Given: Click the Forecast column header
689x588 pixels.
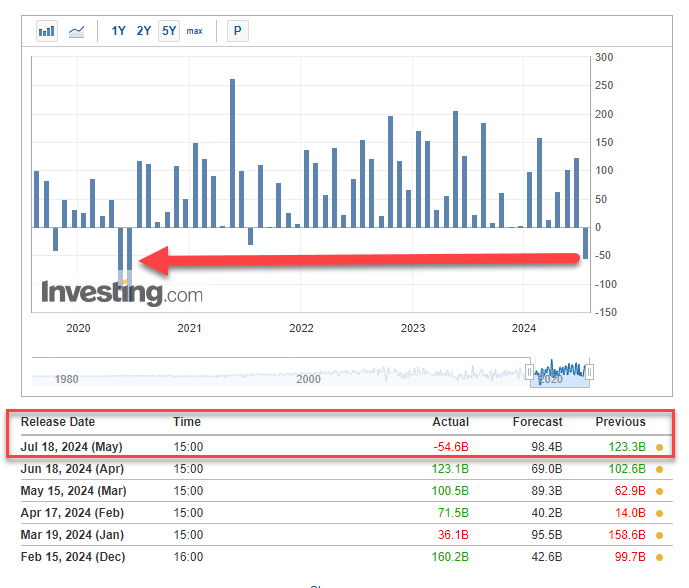Looking at the screenshot, I should (x=539, y=422).
